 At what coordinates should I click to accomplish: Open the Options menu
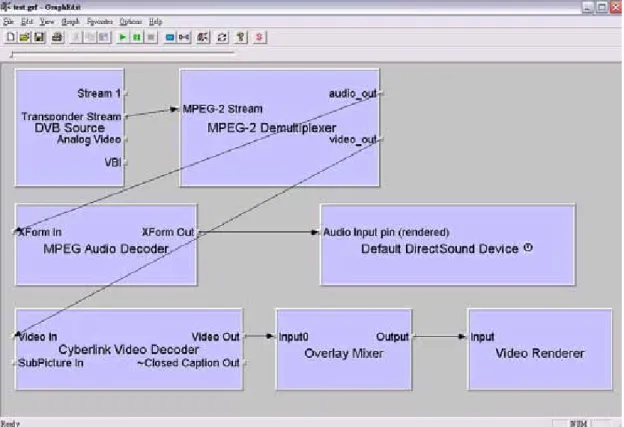pyautogui.click(x=131, y=21)
